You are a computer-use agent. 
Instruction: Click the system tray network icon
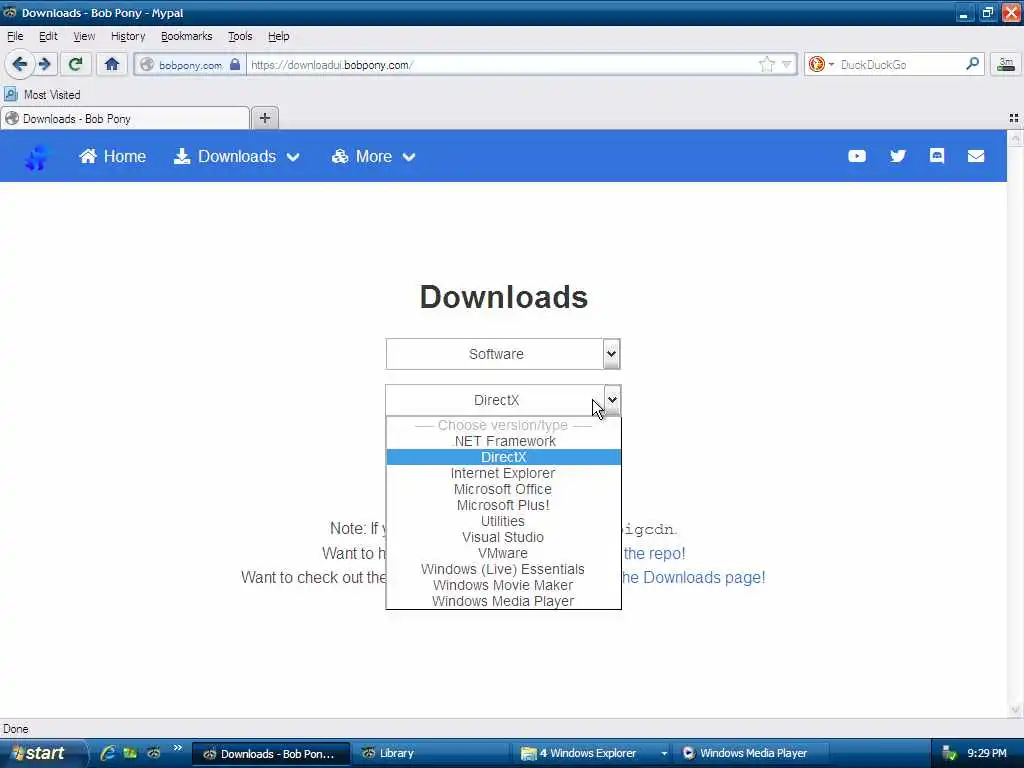tap(949, 754)
